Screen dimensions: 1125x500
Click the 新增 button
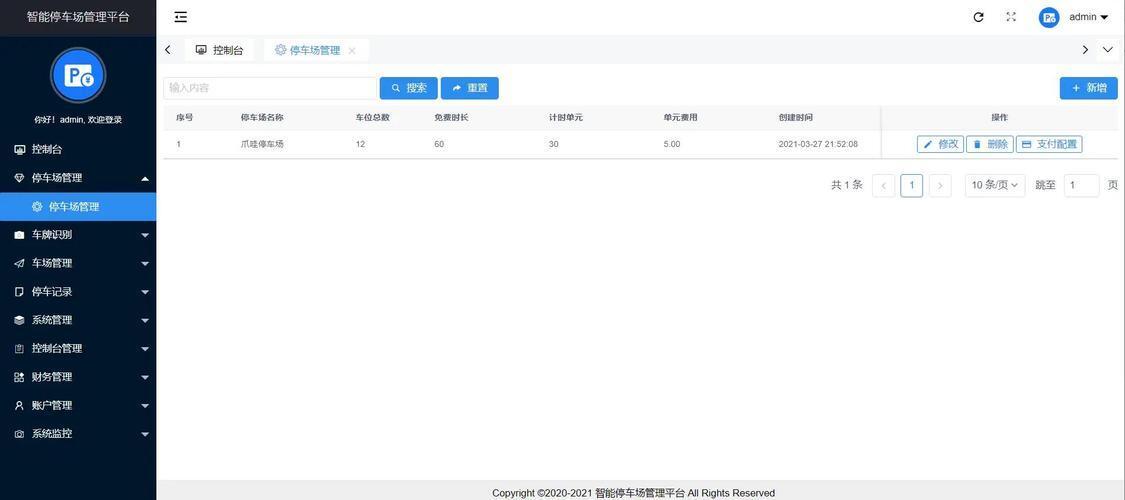[1088, 88]
